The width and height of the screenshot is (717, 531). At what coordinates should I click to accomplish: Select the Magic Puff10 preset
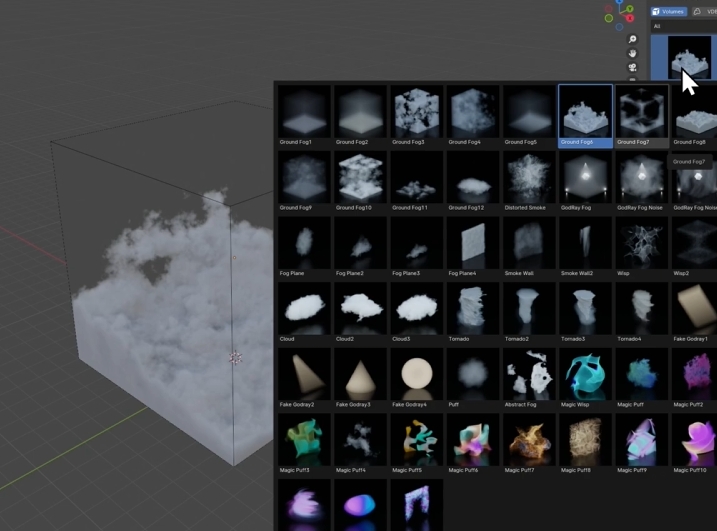click(694, 444)
